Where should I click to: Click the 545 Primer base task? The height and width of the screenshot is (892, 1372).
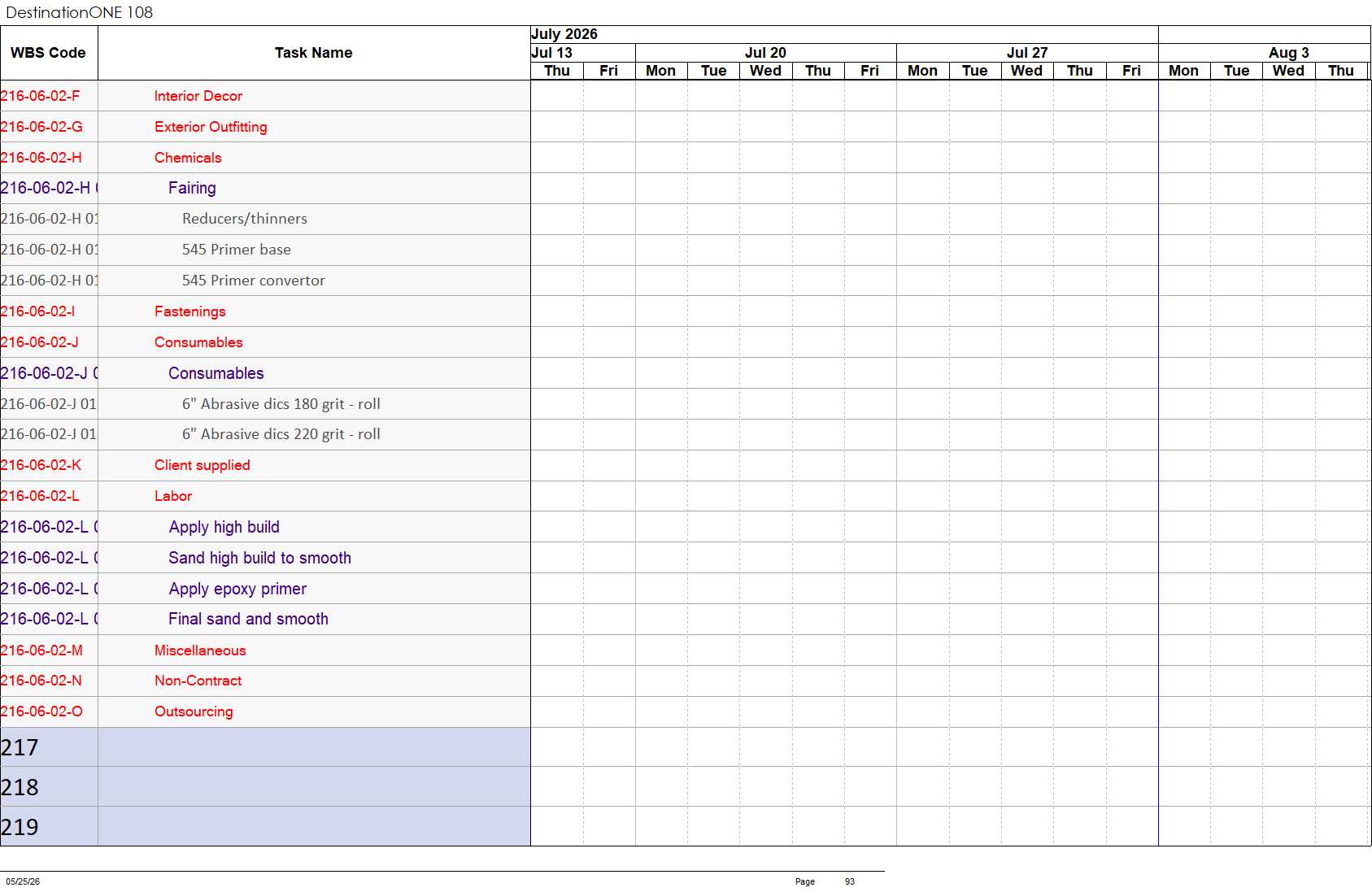236,250
